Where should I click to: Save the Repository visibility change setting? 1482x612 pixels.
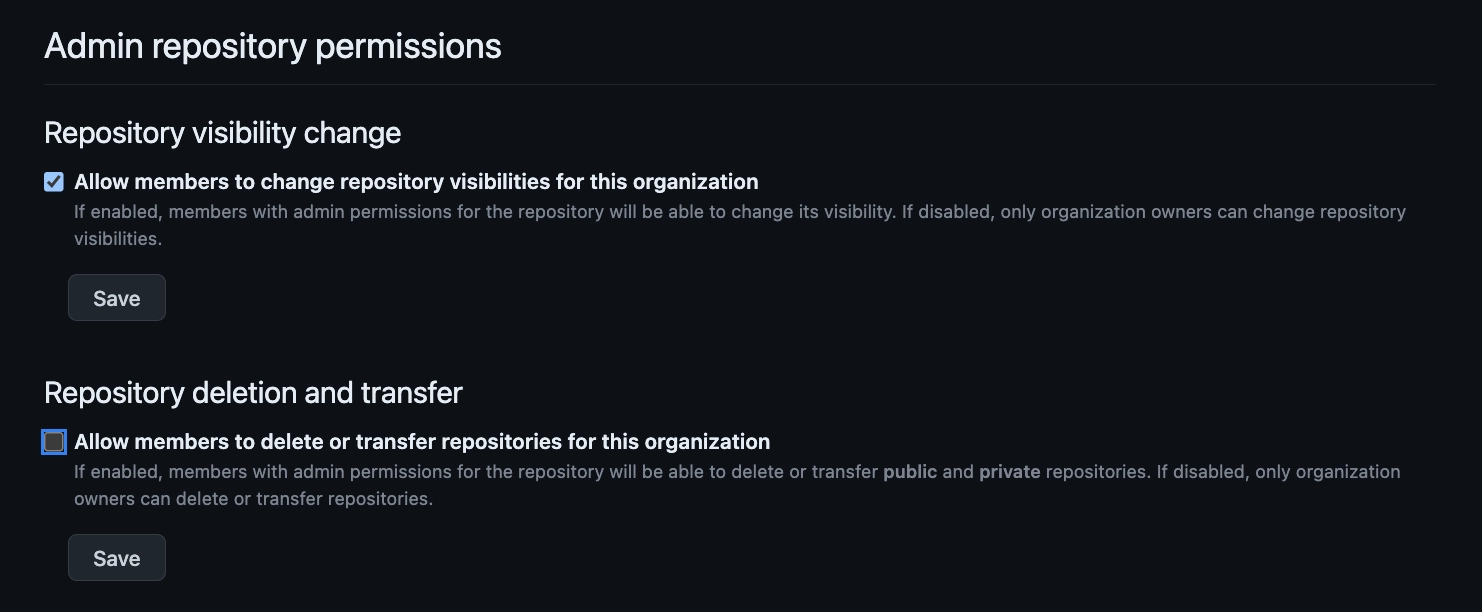click(x=117, y=298)
